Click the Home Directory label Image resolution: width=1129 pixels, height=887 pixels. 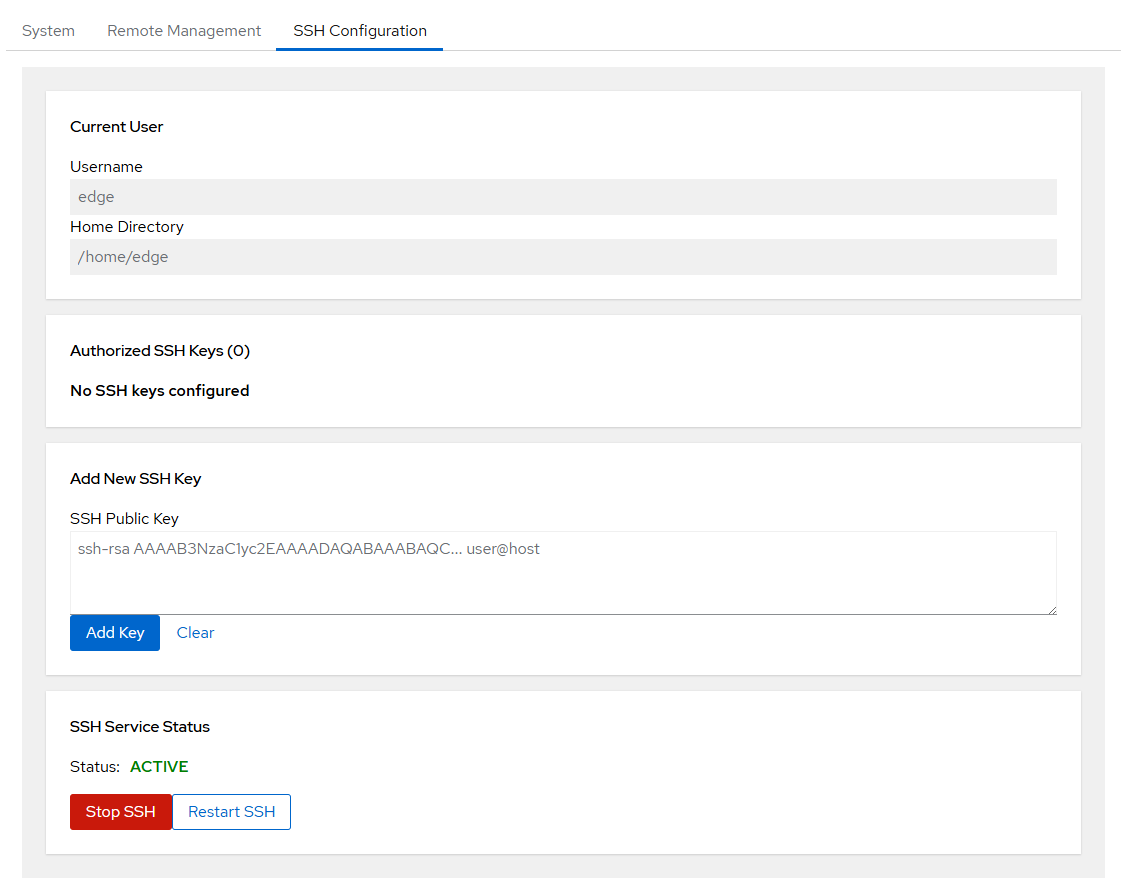127,227
